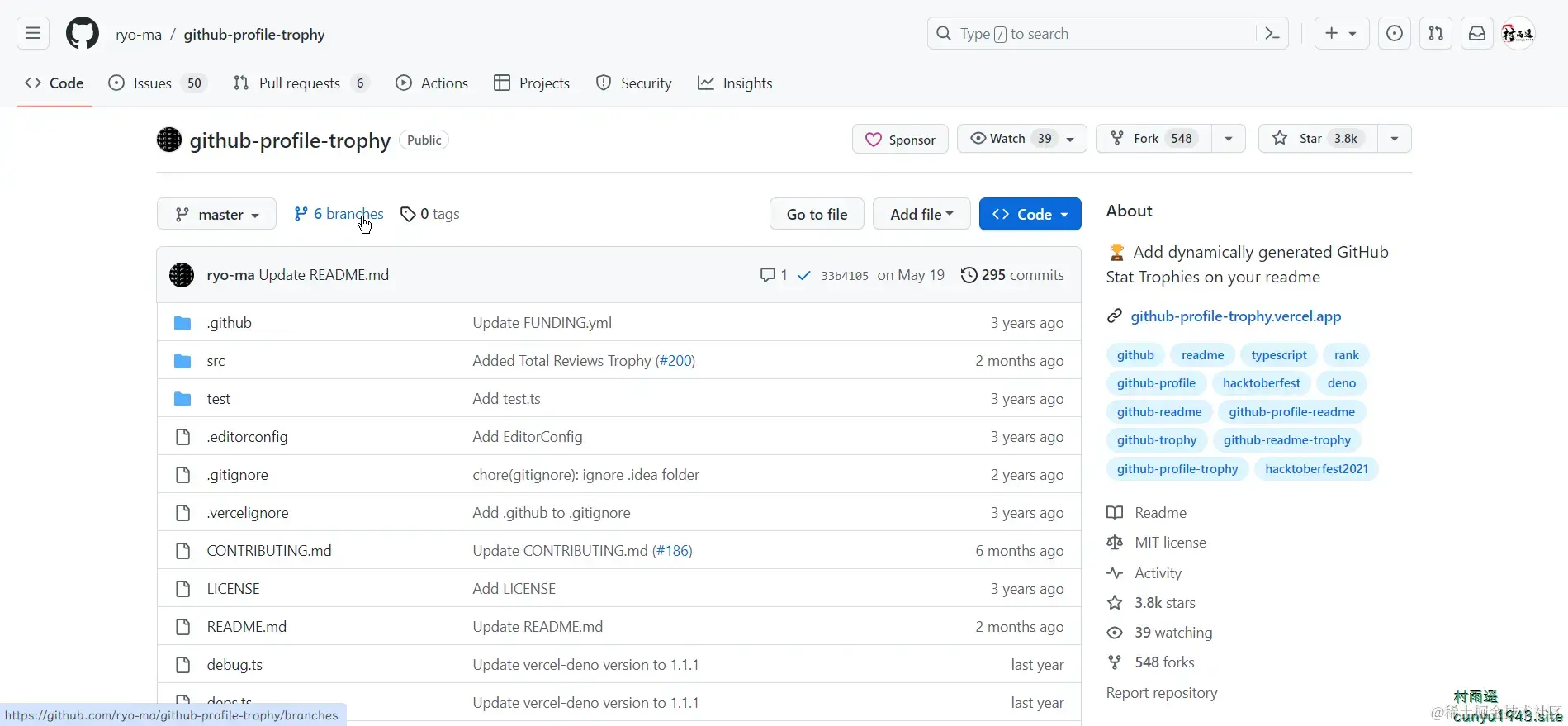Image resolution: width=1568 pixels, height=726 pixels.
Task: Expand the green Code clone dropdown
Action: (x=1030, y=215)
